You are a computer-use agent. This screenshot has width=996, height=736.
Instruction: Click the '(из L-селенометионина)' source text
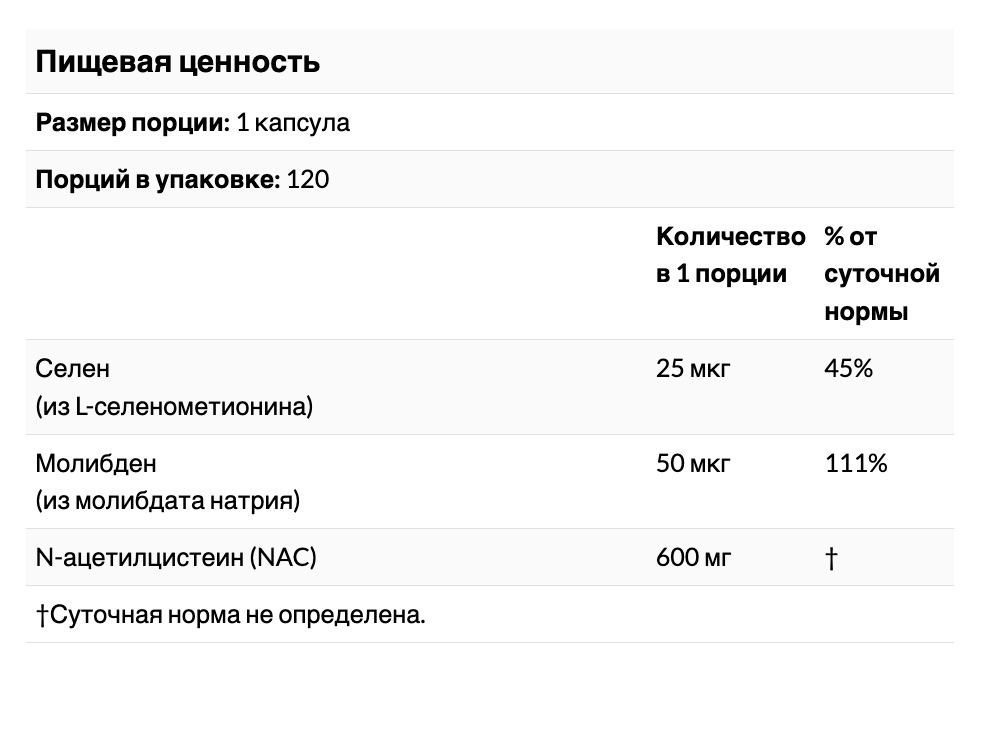pos(174,406)
